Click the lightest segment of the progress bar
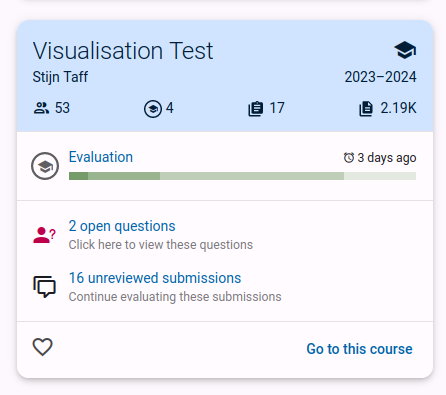 coord(380,176)
